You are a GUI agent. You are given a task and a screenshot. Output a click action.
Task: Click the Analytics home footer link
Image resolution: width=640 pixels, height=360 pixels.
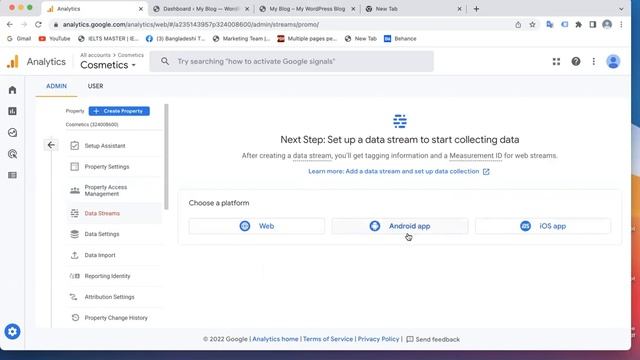(x=275, y=339)
